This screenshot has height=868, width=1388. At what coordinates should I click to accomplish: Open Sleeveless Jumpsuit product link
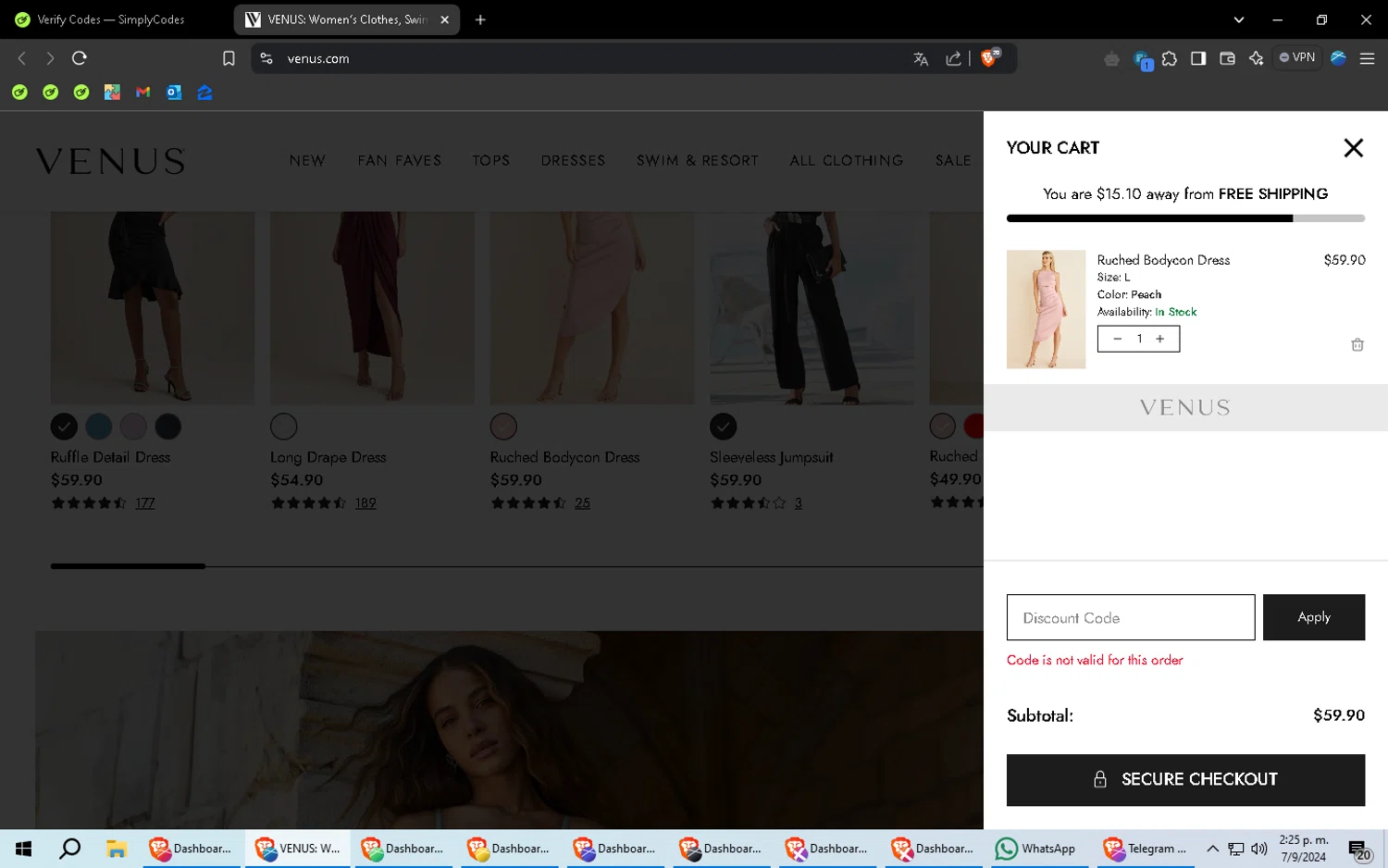coord(772,457)
